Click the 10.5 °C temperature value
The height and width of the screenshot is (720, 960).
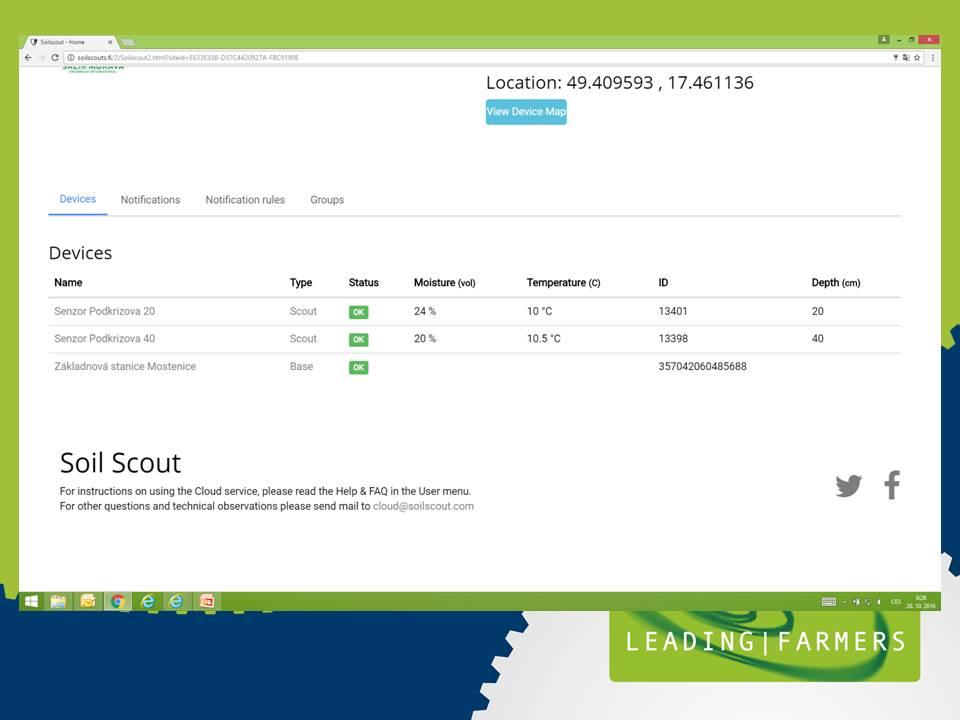[x=544, y=339]
